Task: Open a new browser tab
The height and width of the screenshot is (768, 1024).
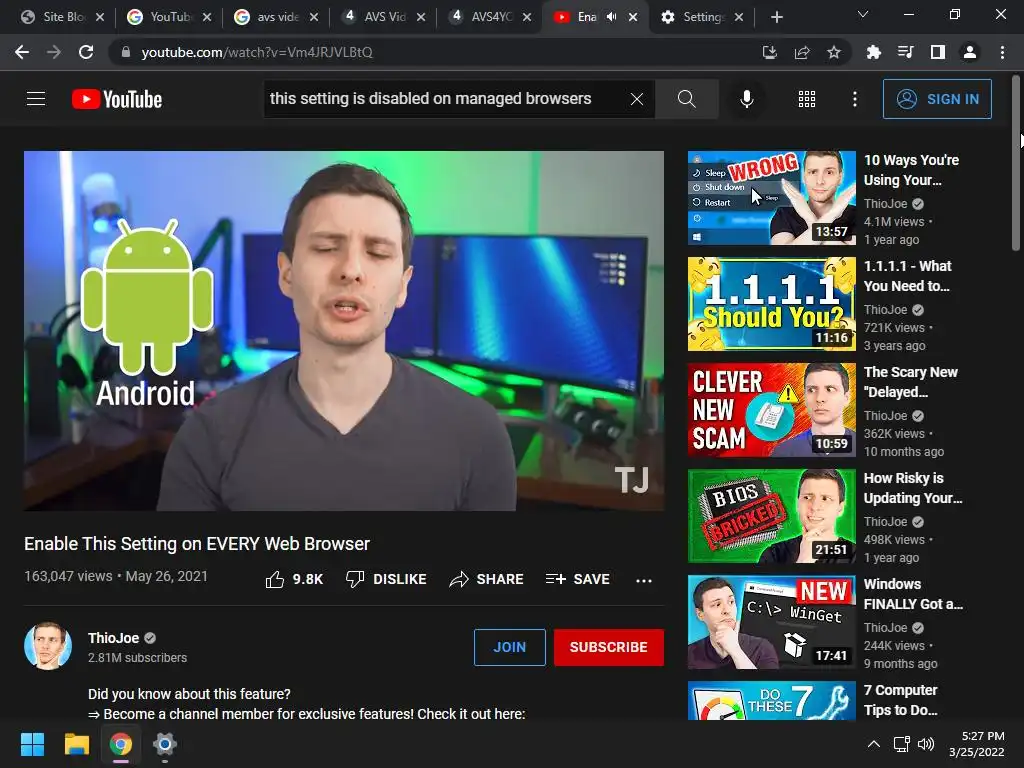Action: [x=776, y=17]
